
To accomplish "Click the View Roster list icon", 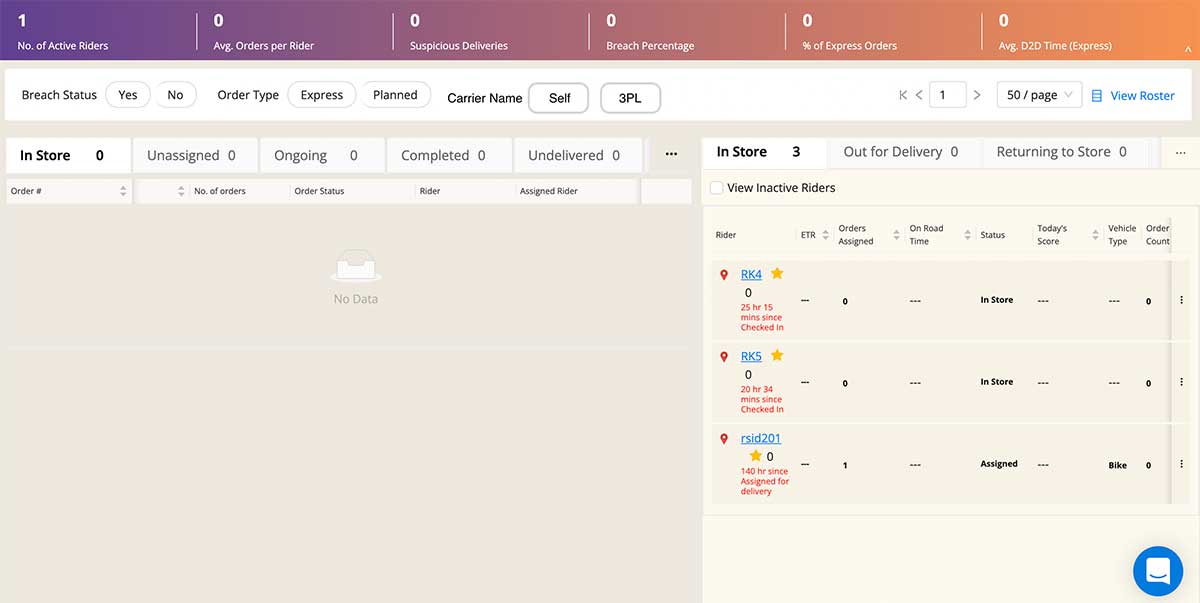I will click(x=1097, y=96).
